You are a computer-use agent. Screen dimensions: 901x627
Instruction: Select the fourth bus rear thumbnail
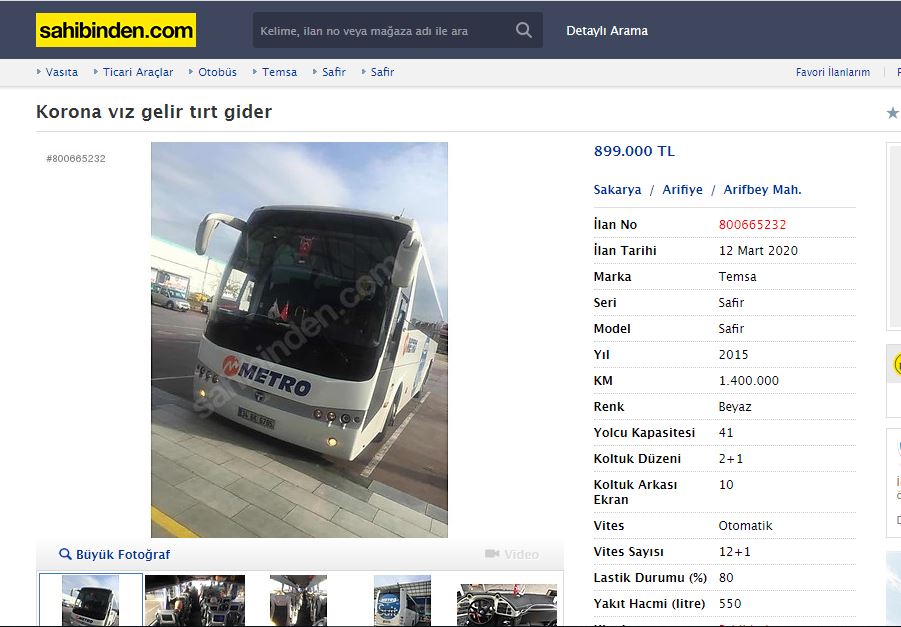coord(402,601)
